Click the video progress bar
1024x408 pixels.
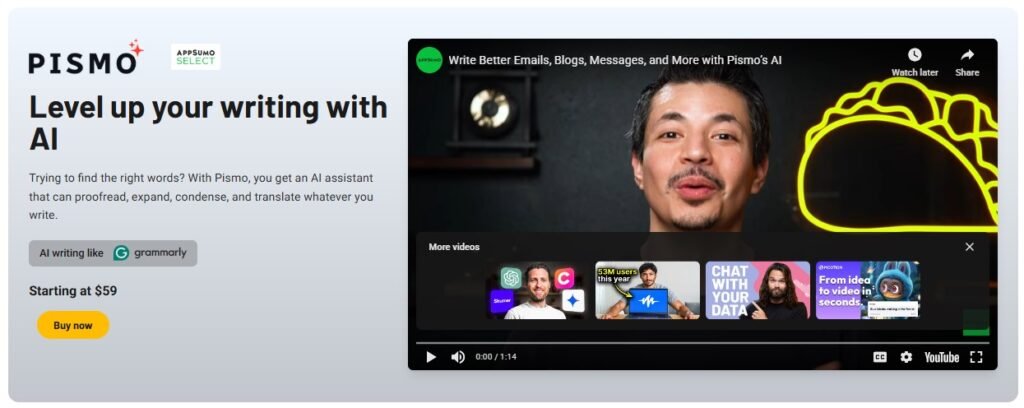pos(702,342)
